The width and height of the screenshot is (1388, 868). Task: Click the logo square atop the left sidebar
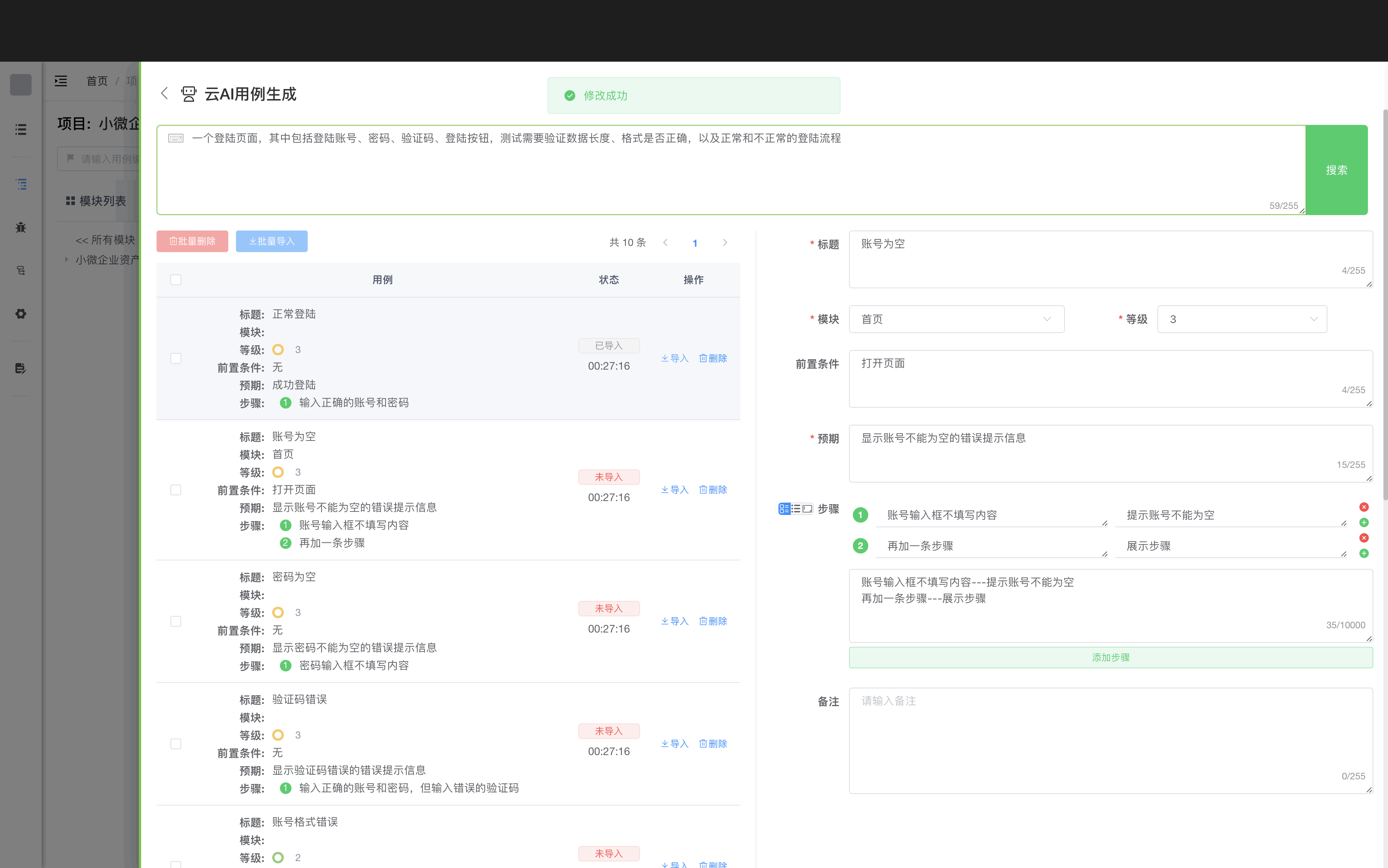pyautogui.click(x=21, y=84)
